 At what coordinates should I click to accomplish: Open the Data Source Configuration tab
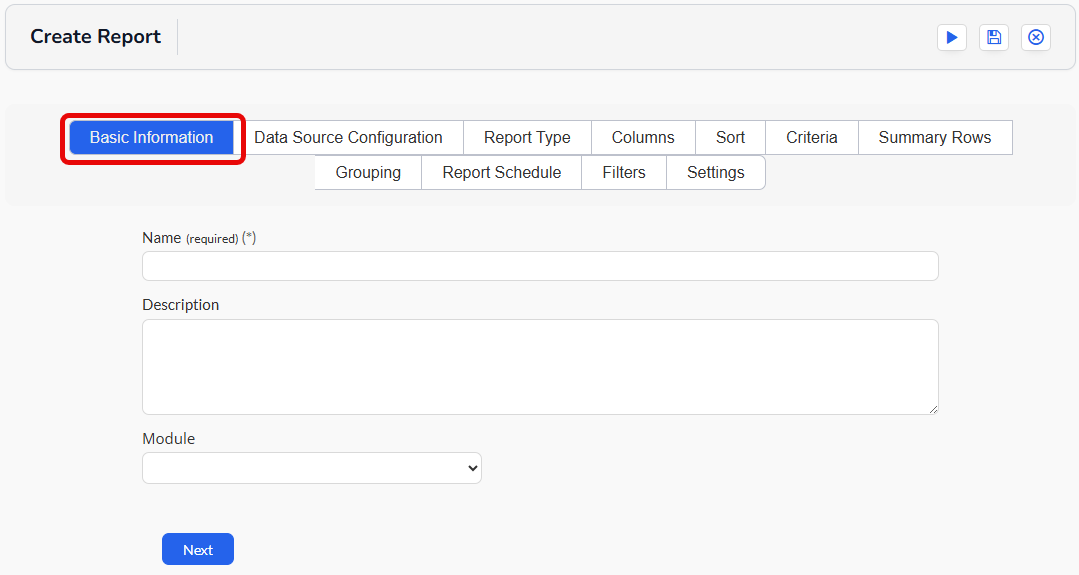(348, 138)
